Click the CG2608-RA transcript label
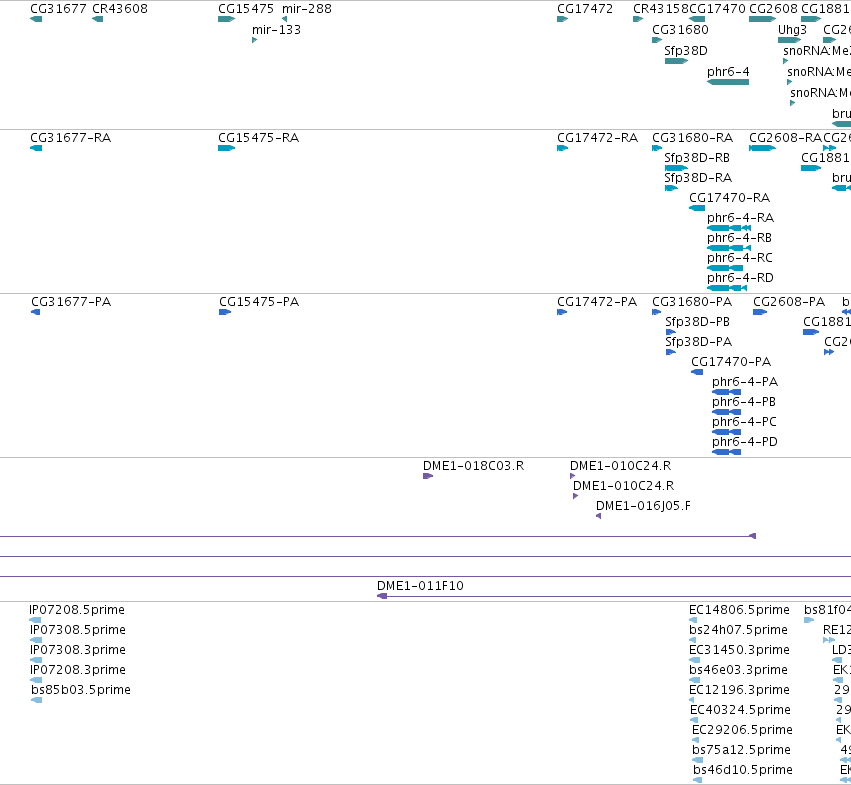Viewport: 851px width, 785px height. point(785,138)
